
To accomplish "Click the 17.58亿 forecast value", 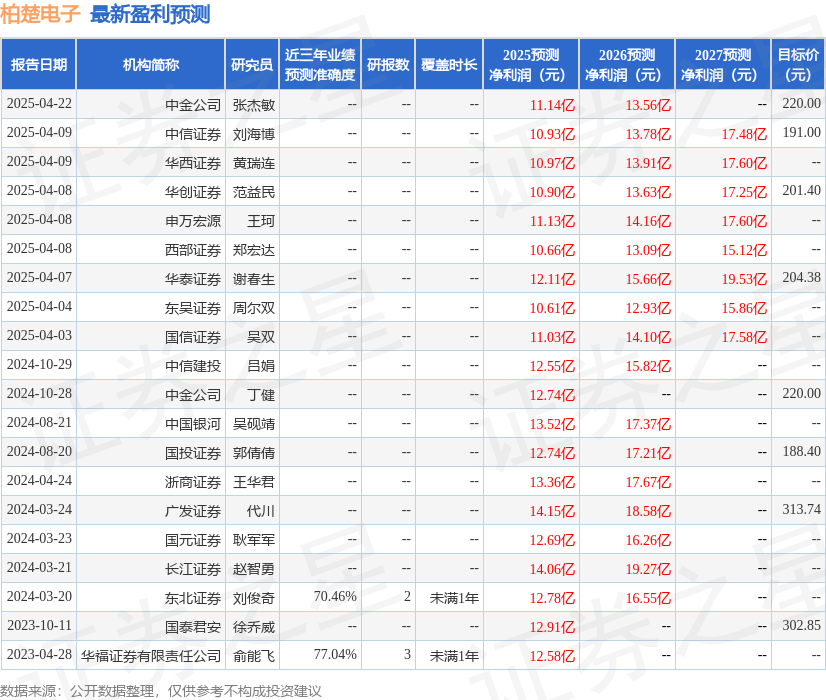I will click(744, 337).
